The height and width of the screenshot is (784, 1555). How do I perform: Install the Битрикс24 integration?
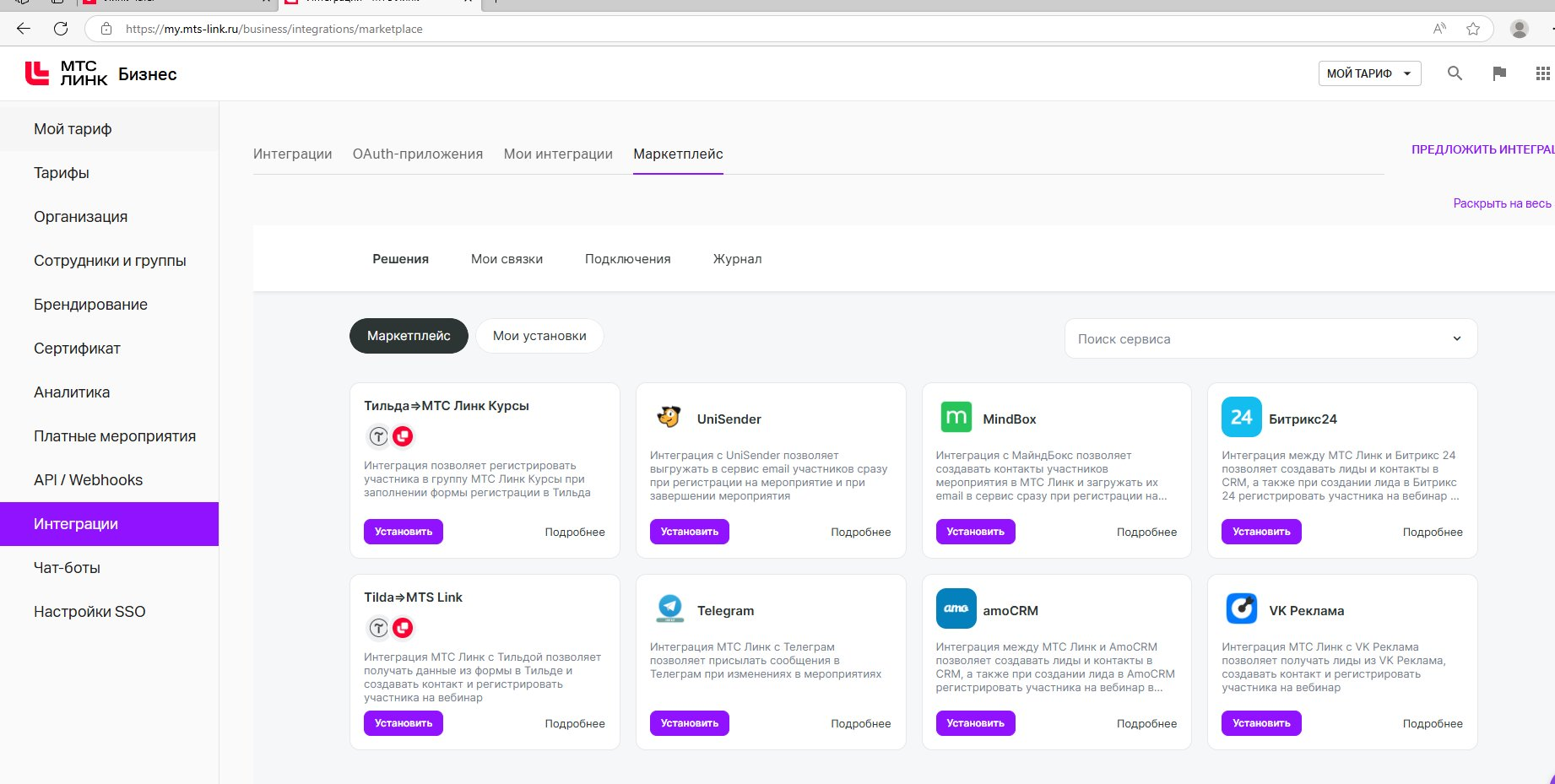click(x=1261, y=532)
